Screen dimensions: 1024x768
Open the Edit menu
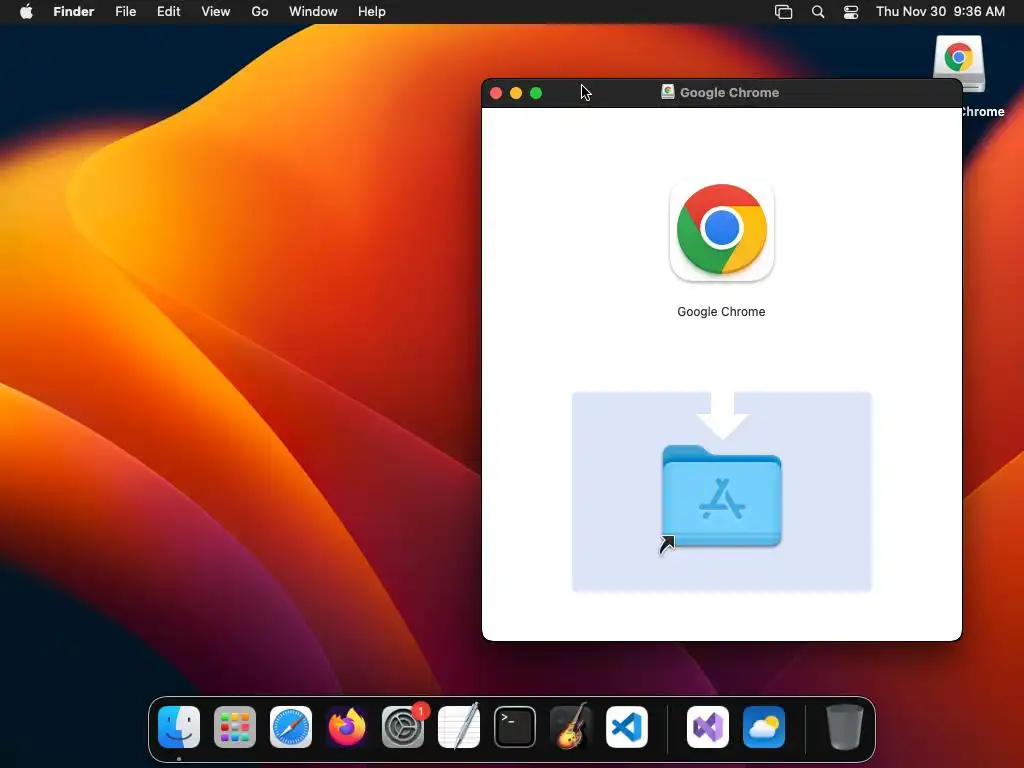coord(168,12)
